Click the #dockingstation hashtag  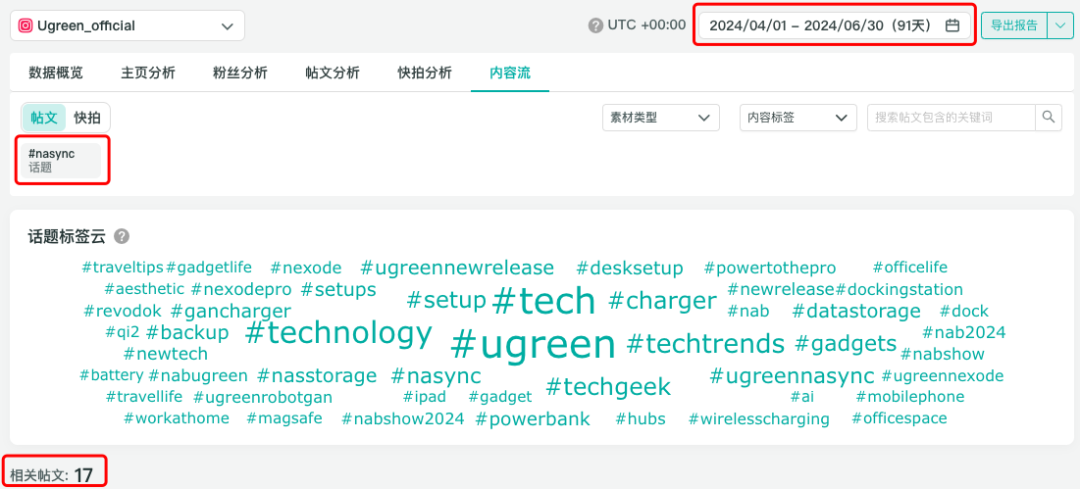tap(899, 289)
